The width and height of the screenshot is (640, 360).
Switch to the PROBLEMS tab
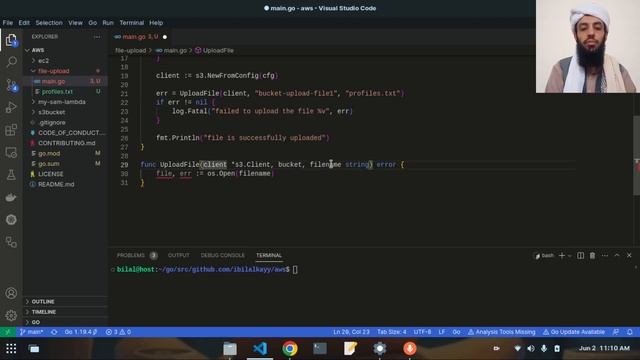coord(131,256)
